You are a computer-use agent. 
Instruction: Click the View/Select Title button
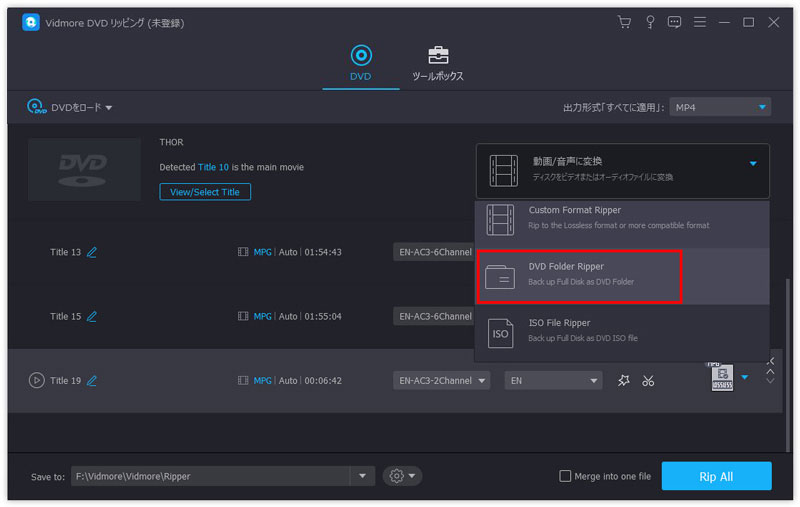pos(205,192)
